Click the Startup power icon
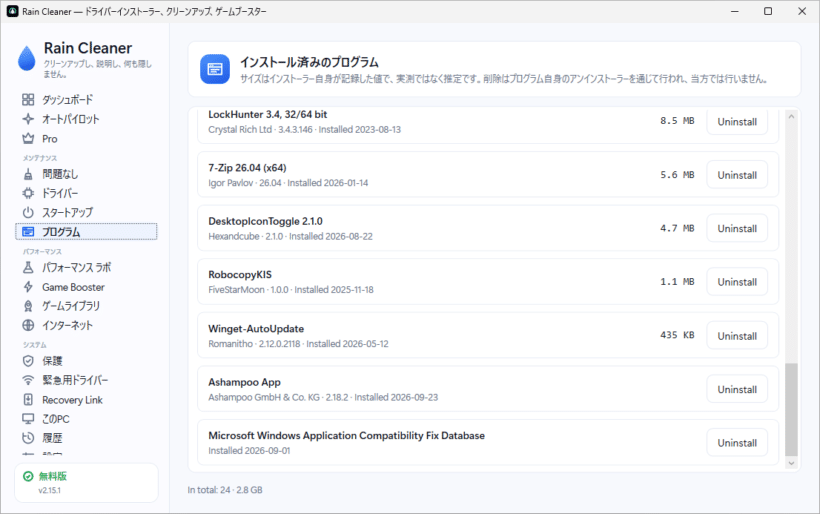The image size is (820, 514). tap(28, 212)
